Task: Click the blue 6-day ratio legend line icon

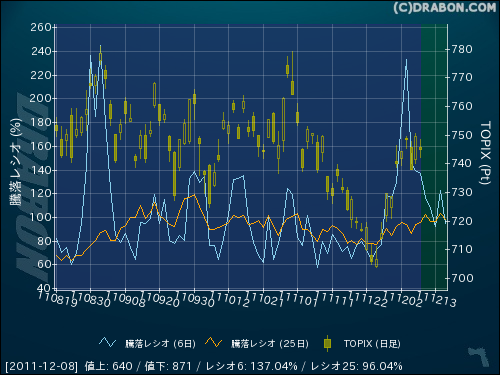Action: point(107,342)
